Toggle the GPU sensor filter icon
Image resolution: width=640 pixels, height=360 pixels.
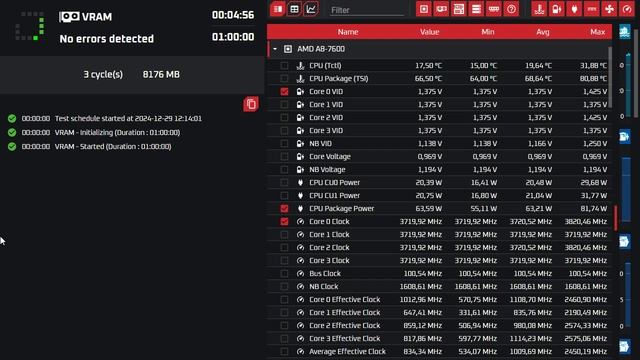coord(441,9)
